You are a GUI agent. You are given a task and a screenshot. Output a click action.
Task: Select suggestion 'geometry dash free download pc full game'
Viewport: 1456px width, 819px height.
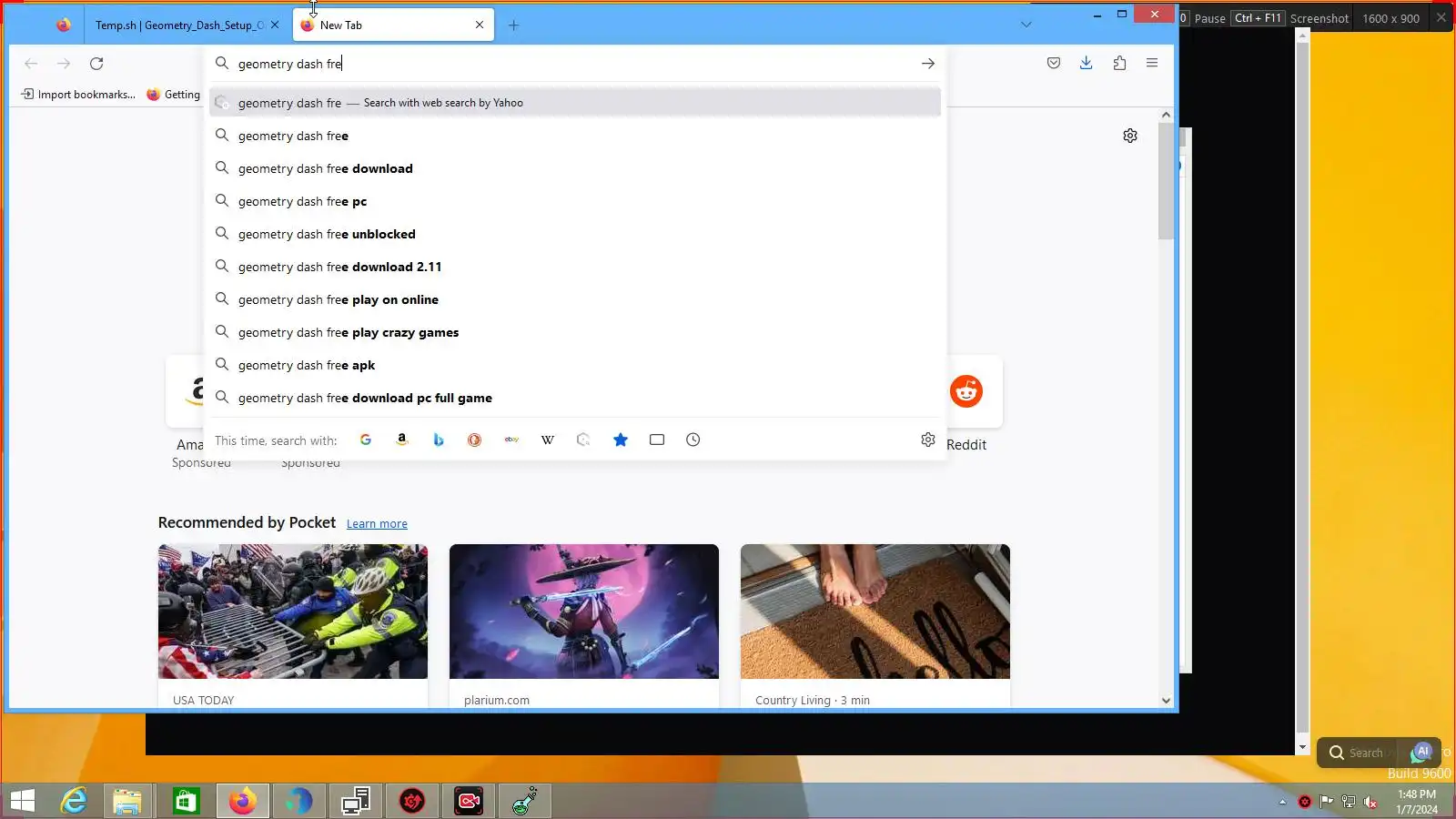(x=575, y=398)
